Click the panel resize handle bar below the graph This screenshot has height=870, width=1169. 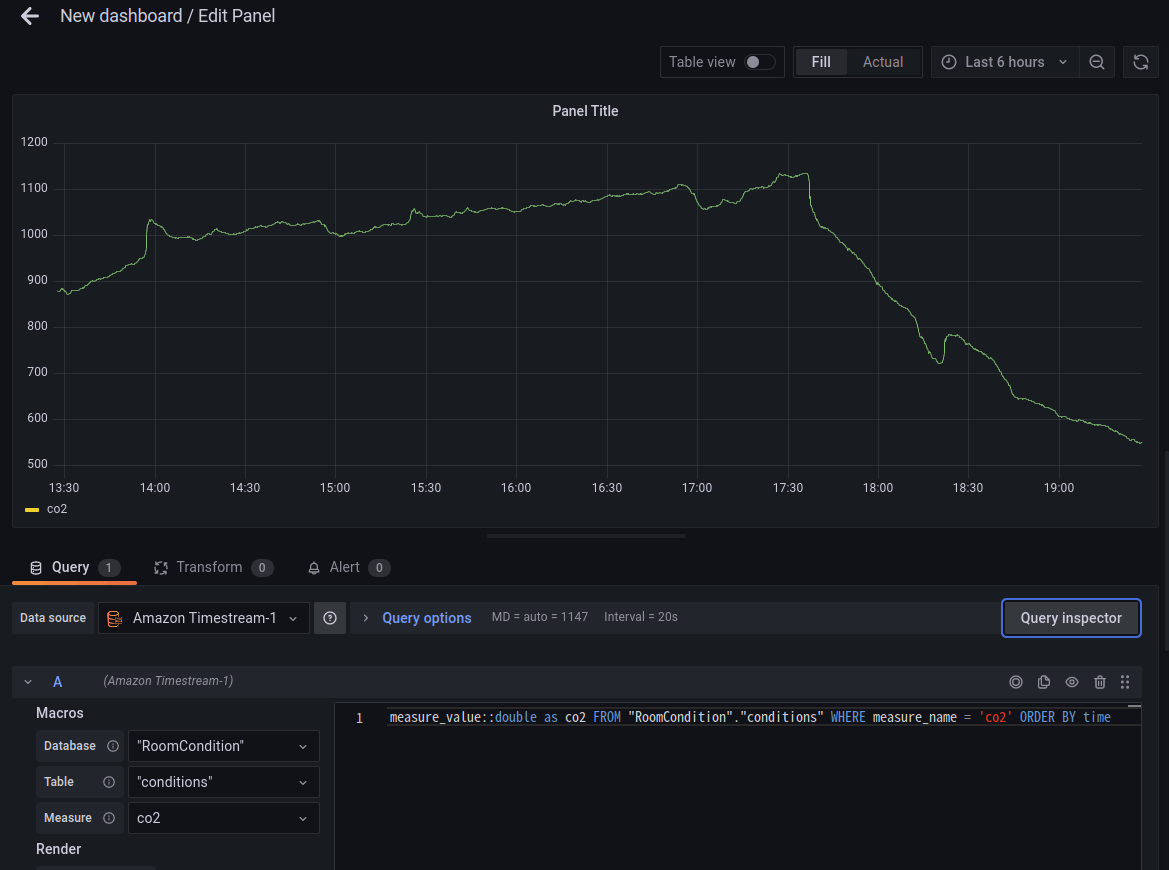click(x=585, y=536)
